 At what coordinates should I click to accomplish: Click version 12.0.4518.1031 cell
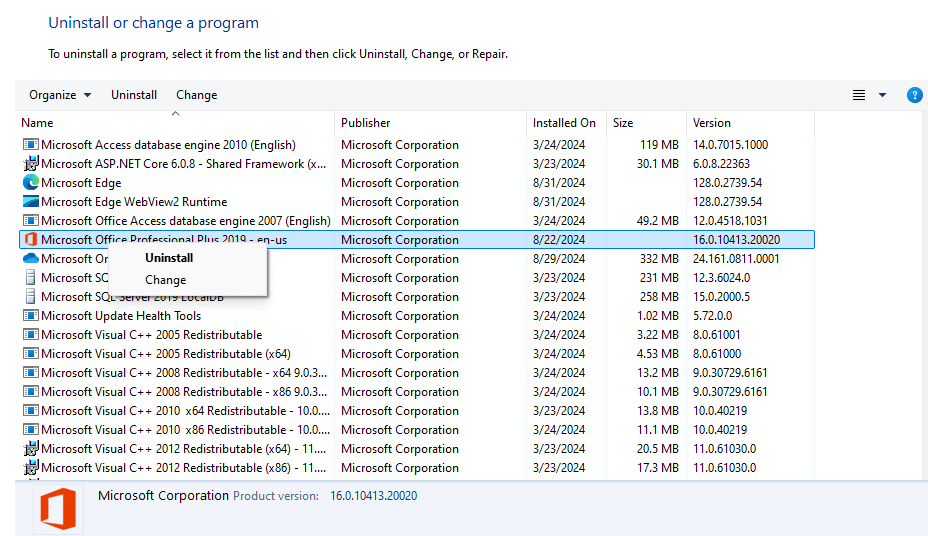click(730, 220)
